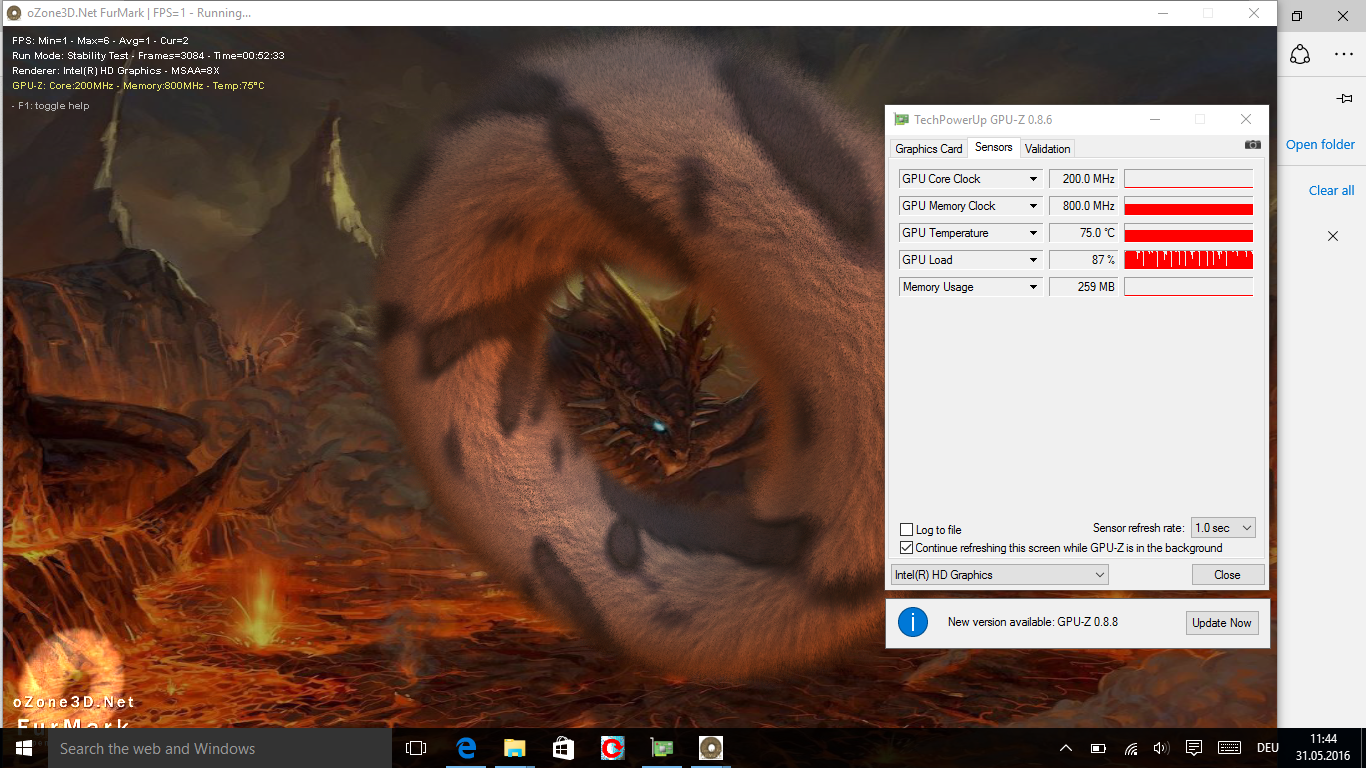The image size is (1366, 768).
Task: Open the Sensor refresh rate dropdown
Action: pos(1223,528)
